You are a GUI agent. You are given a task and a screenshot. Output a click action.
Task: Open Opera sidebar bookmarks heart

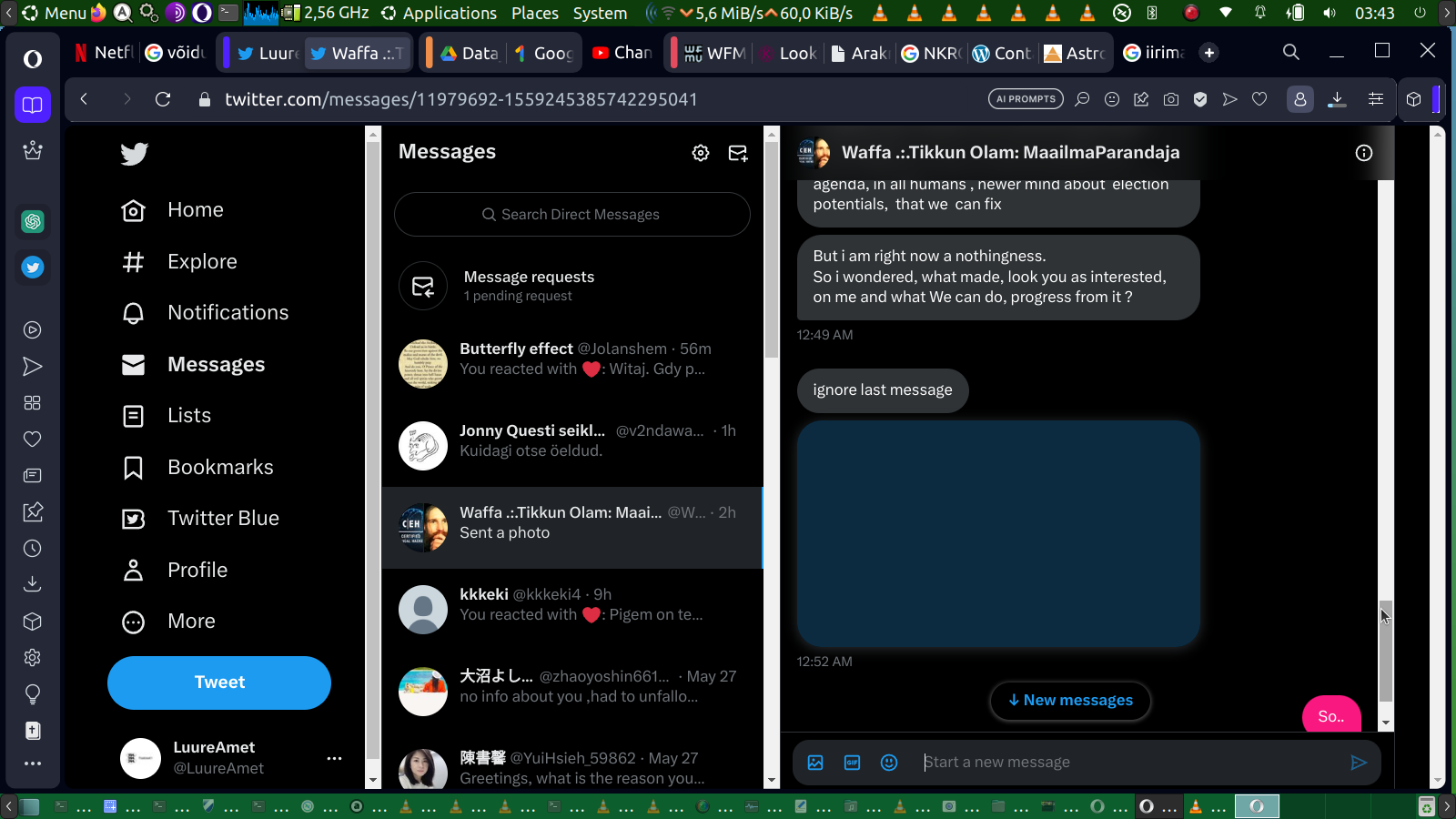pyautogui.click(x=33, y=440)
